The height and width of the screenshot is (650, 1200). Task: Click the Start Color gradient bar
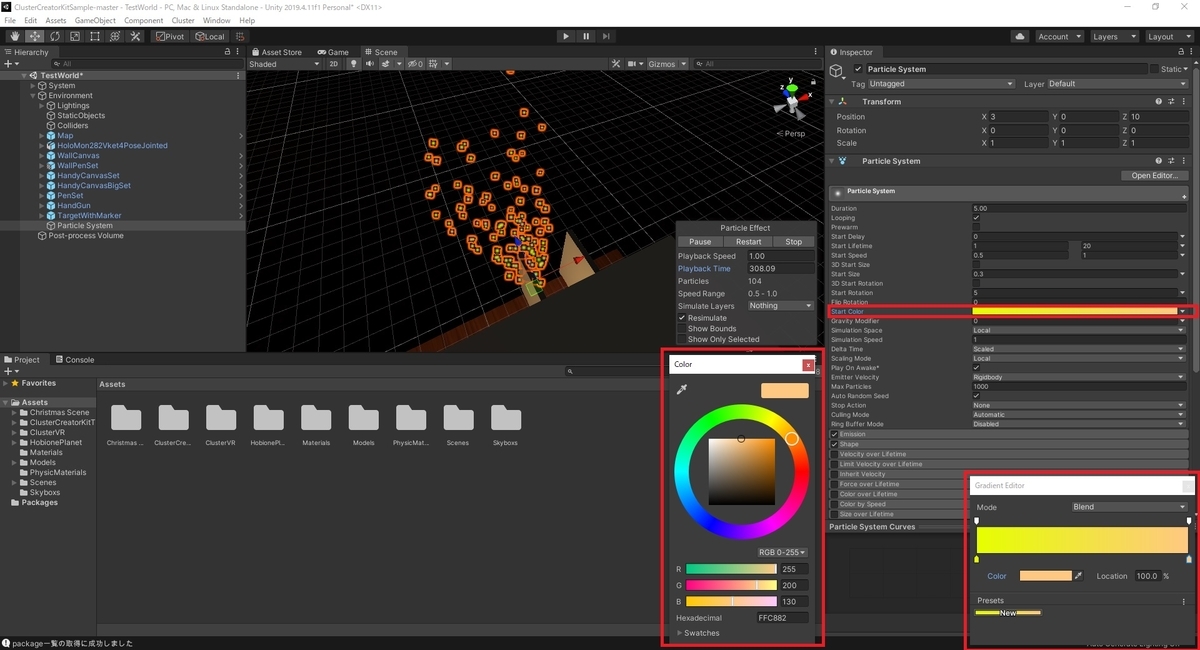1074,312
